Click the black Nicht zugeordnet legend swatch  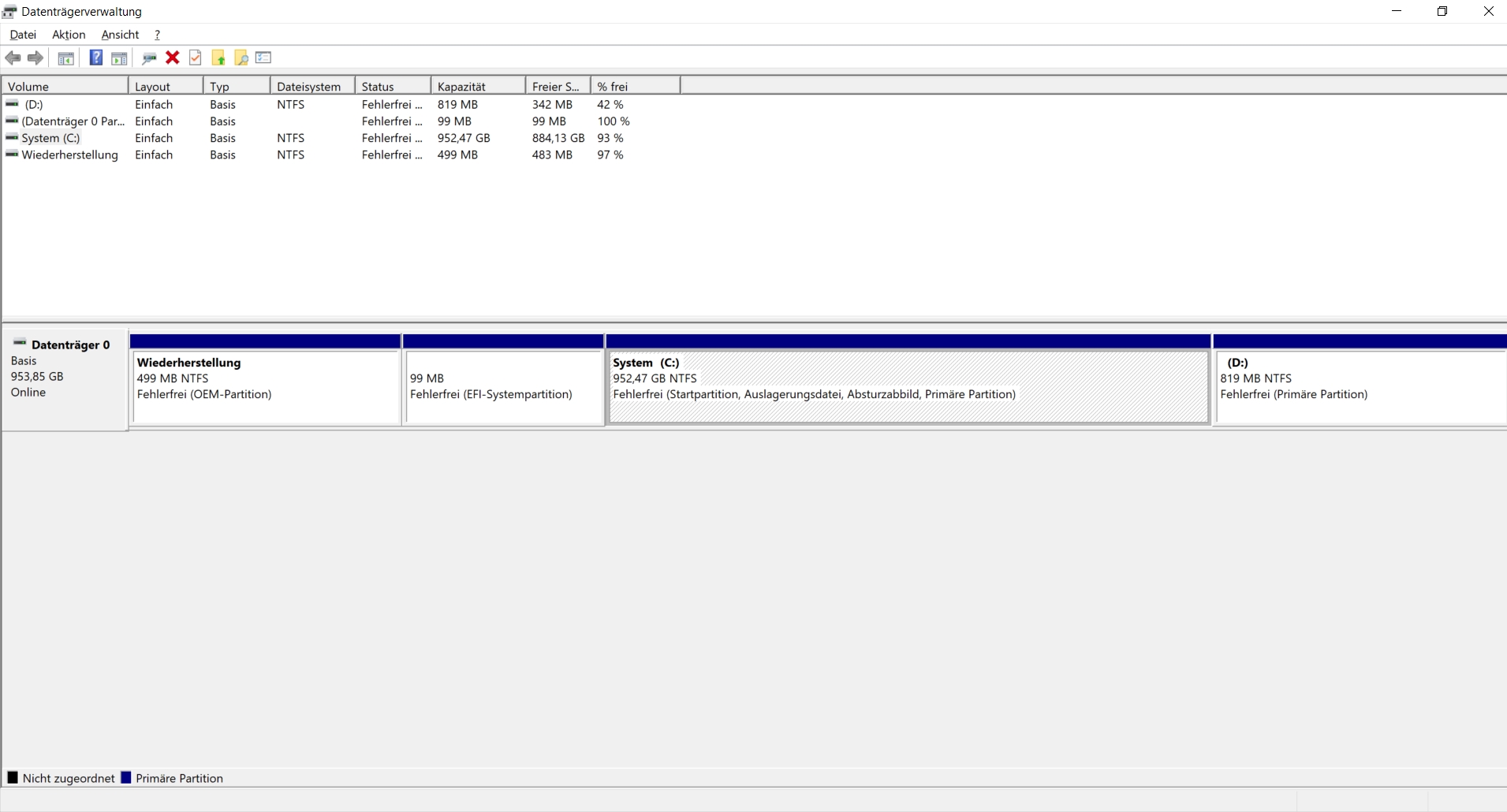coord(13,777)
